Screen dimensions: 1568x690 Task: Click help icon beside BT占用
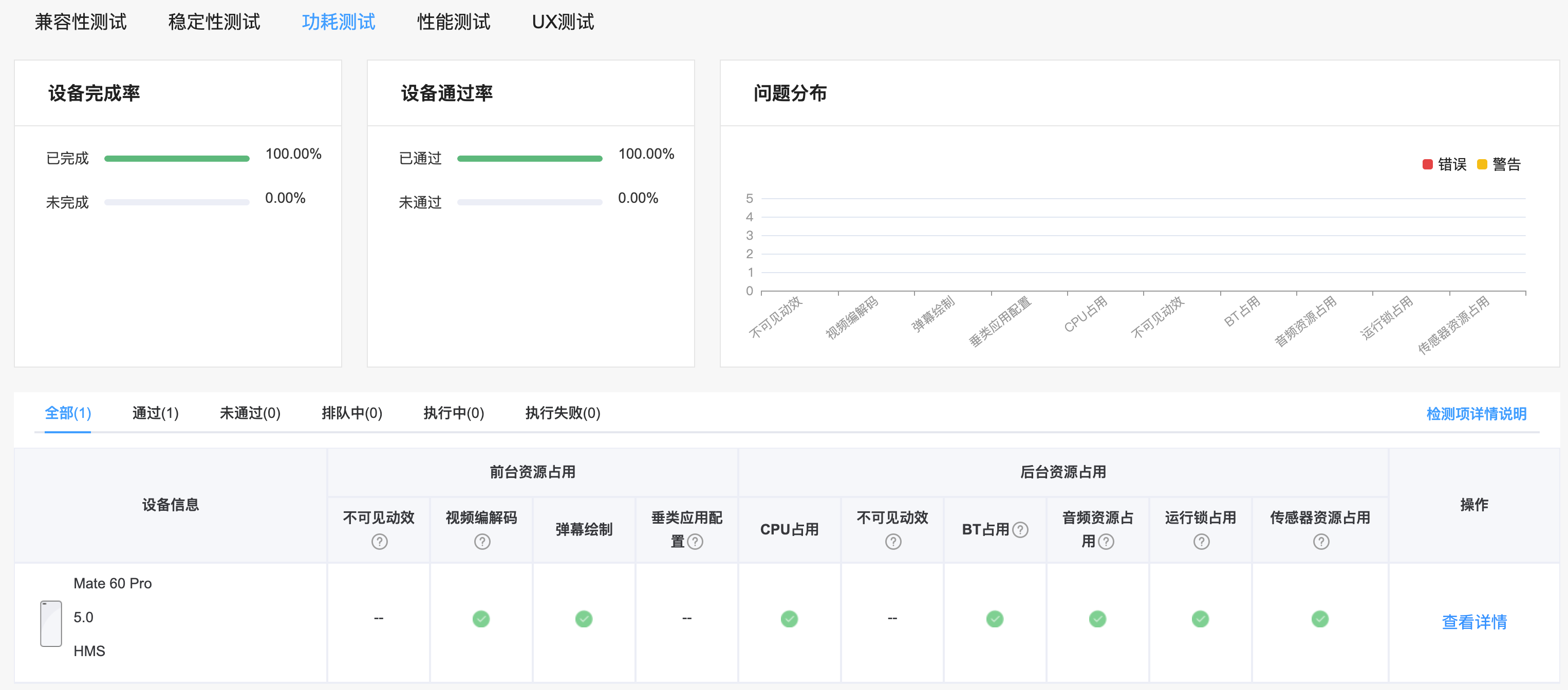coord(1020,529)
